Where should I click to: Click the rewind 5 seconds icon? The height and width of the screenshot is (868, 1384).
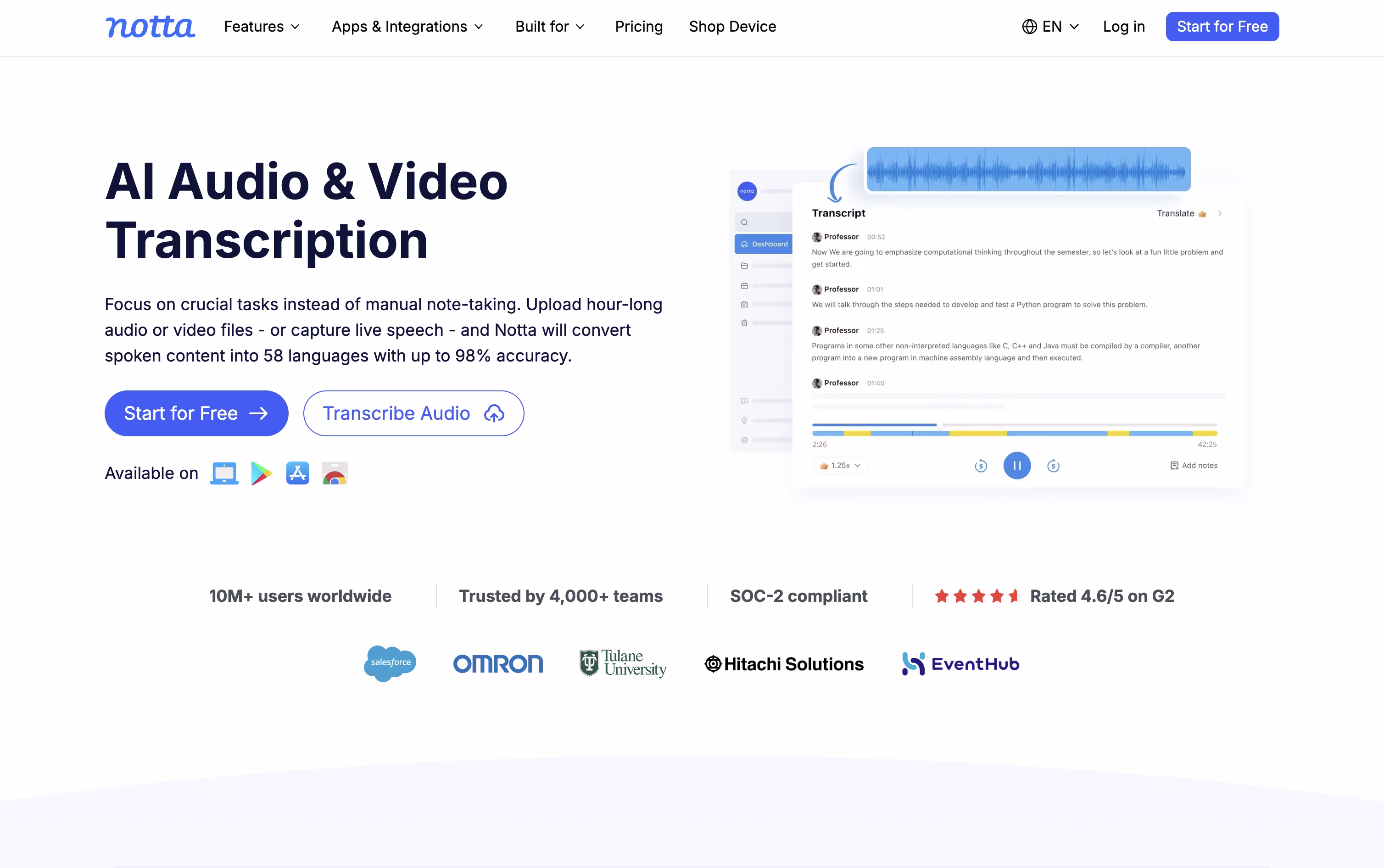(981, 466)
